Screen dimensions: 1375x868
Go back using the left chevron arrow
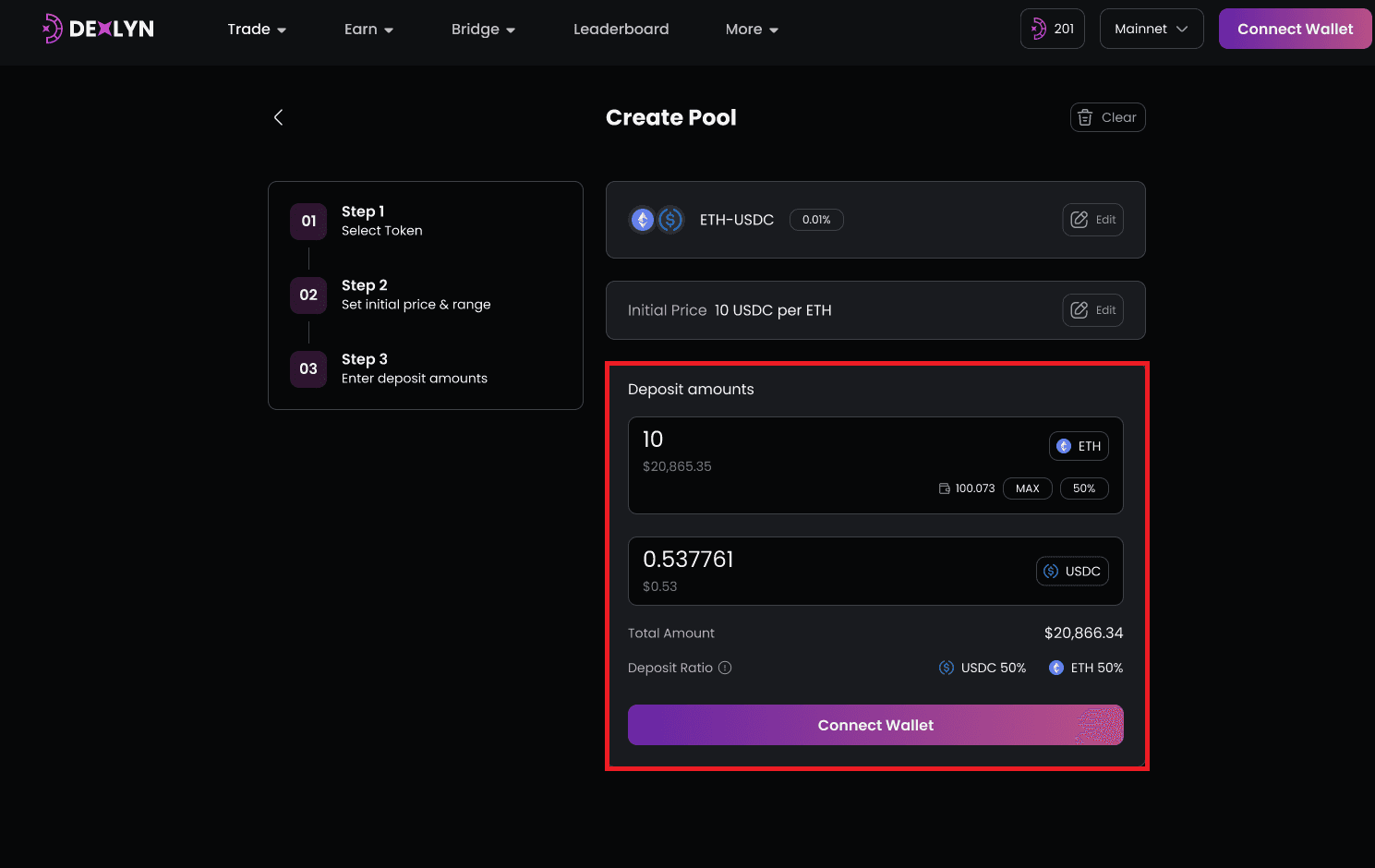click(278, 117)
